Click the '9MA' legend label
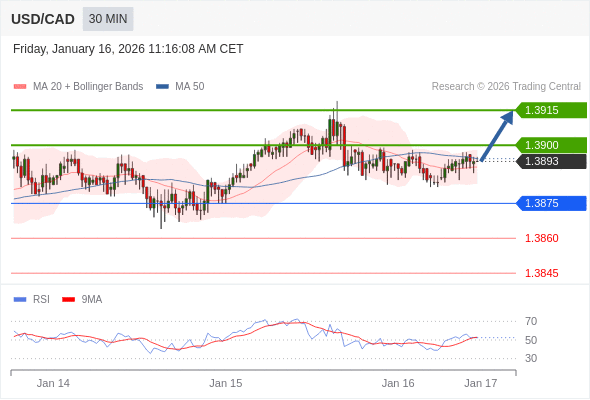This screenshot has height=400, width=590. click(92, 300)
